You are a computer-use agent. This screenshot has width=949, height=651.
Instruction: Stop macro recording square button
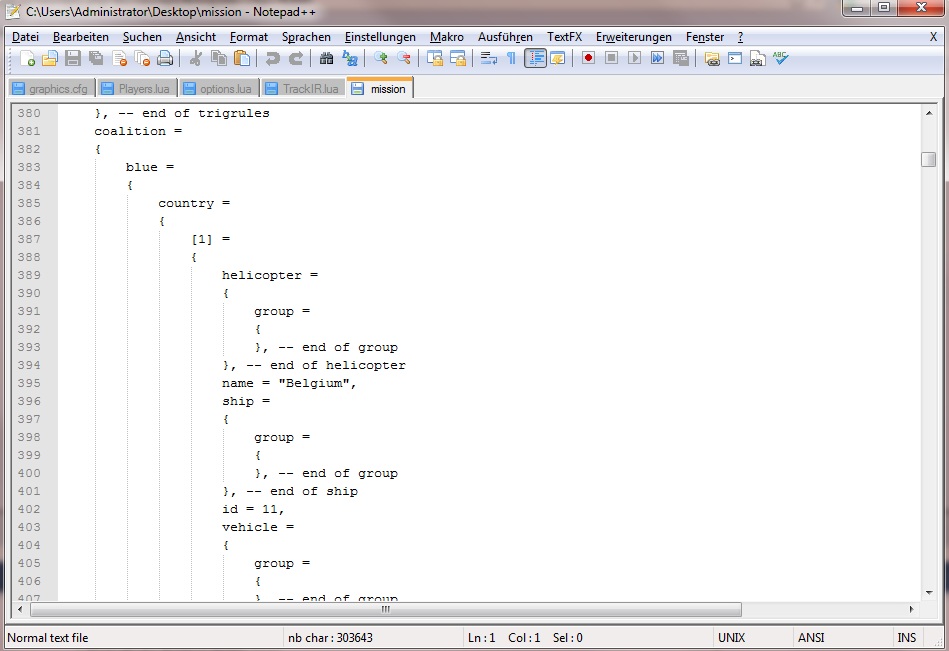point(611,58)
